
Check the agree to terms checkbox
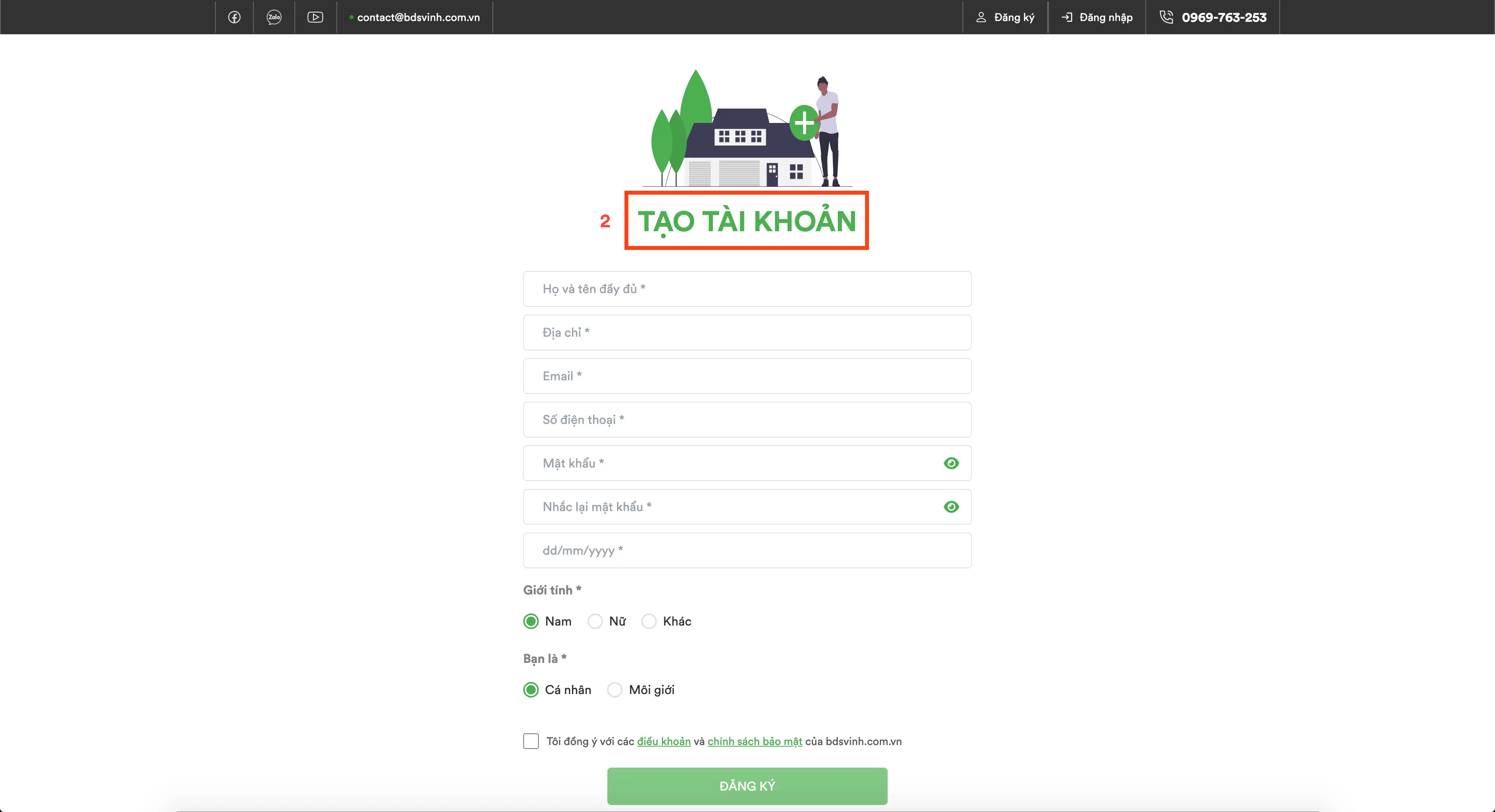(x=531, y=741)
